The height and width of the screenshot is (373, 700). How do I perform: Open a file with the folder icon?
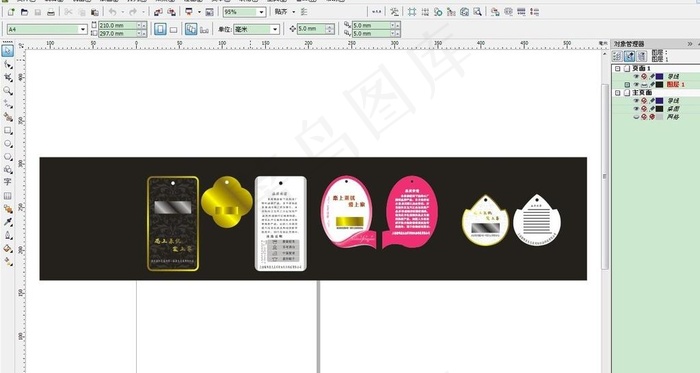tap(25, 12)
